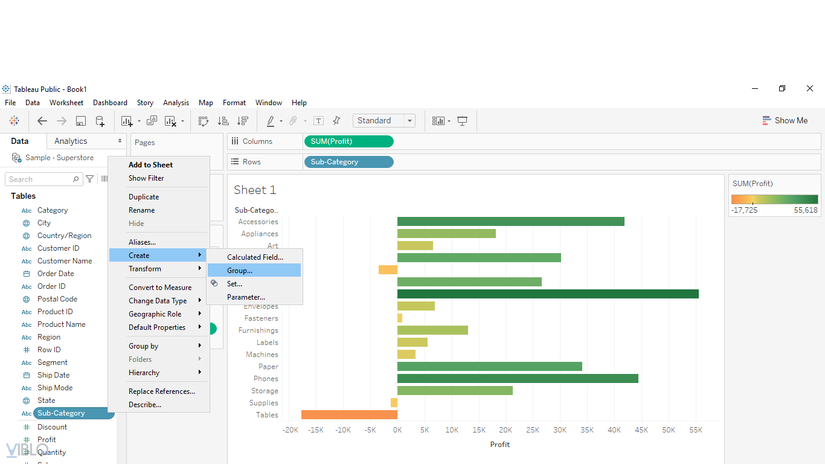825x464 pixels.
Task: Click the SUM(Profit) color legend gradient
Action: [774, 199]
